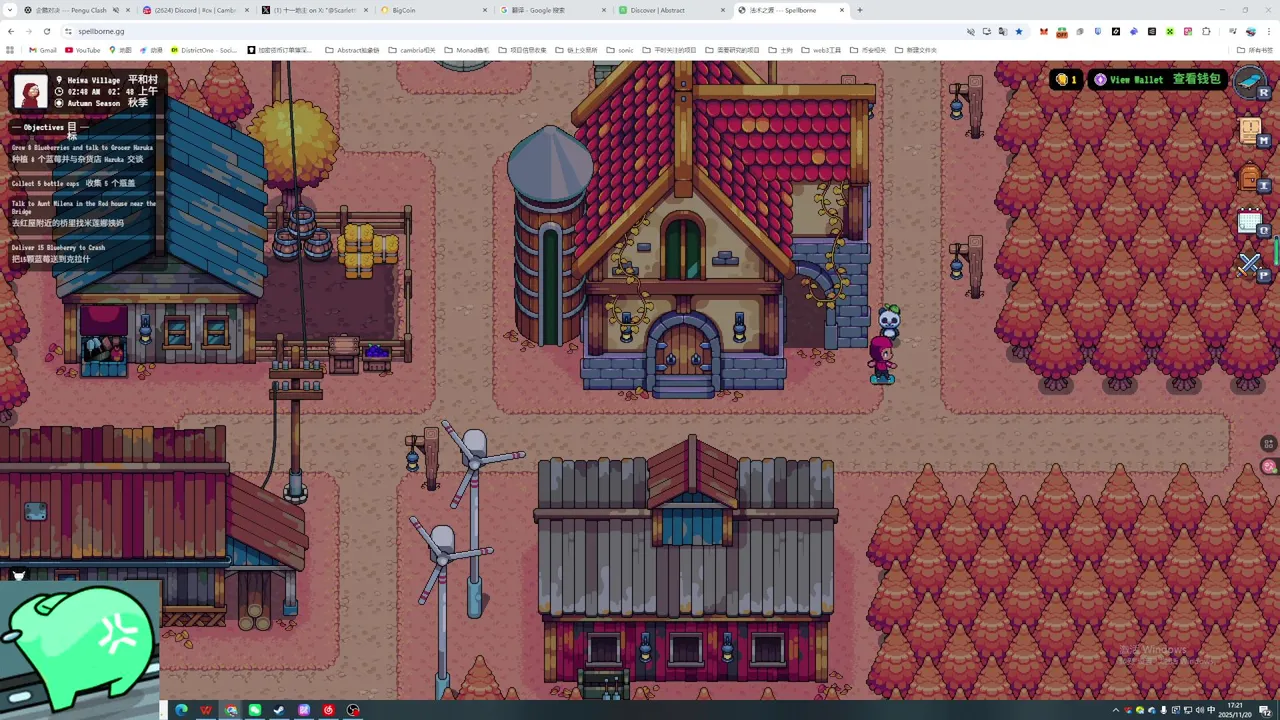This screenshot has width=1280, height=720.
Task: Open the calendar quest icon
Action: click(x=1250, y=222)
